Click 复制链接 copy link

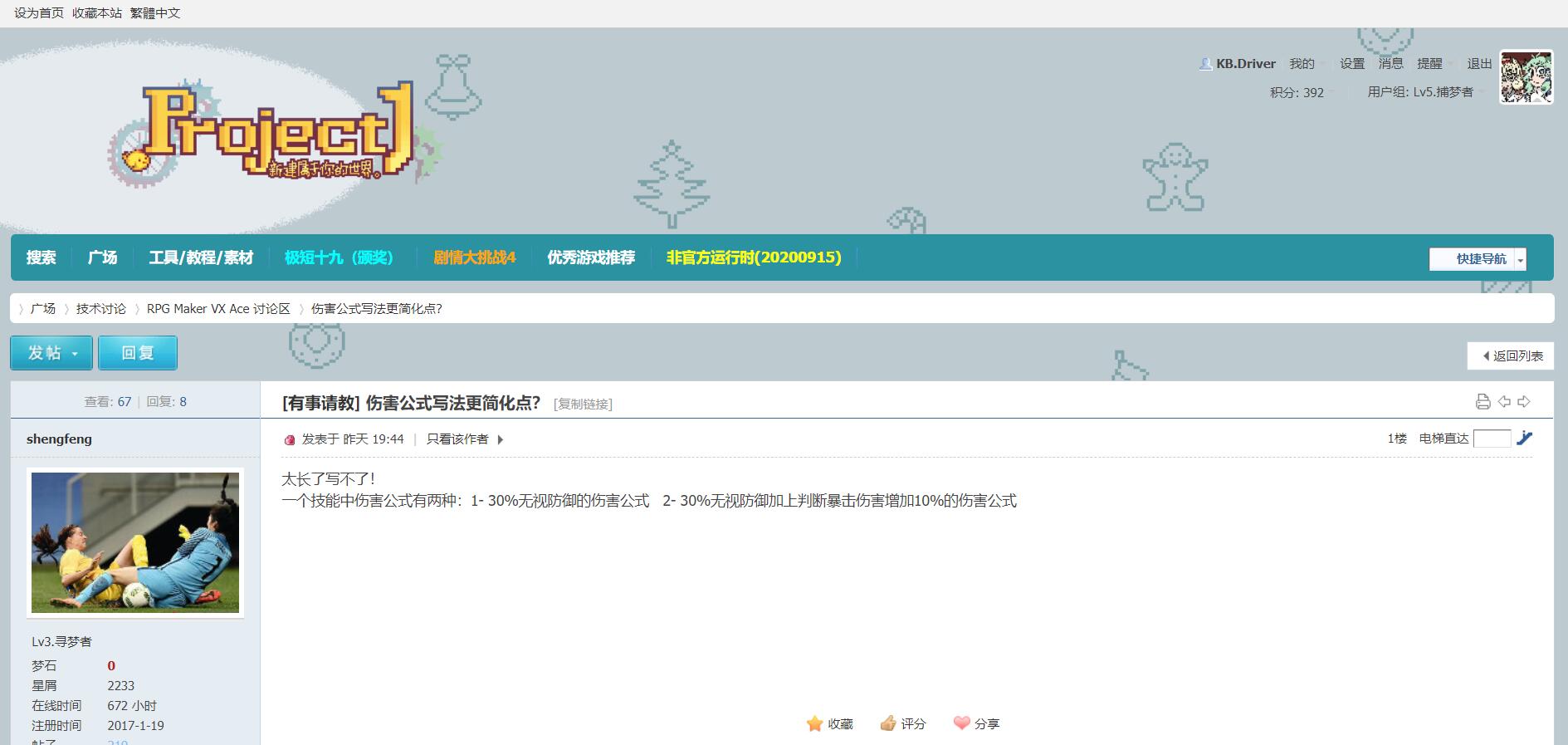coord(583,404)
